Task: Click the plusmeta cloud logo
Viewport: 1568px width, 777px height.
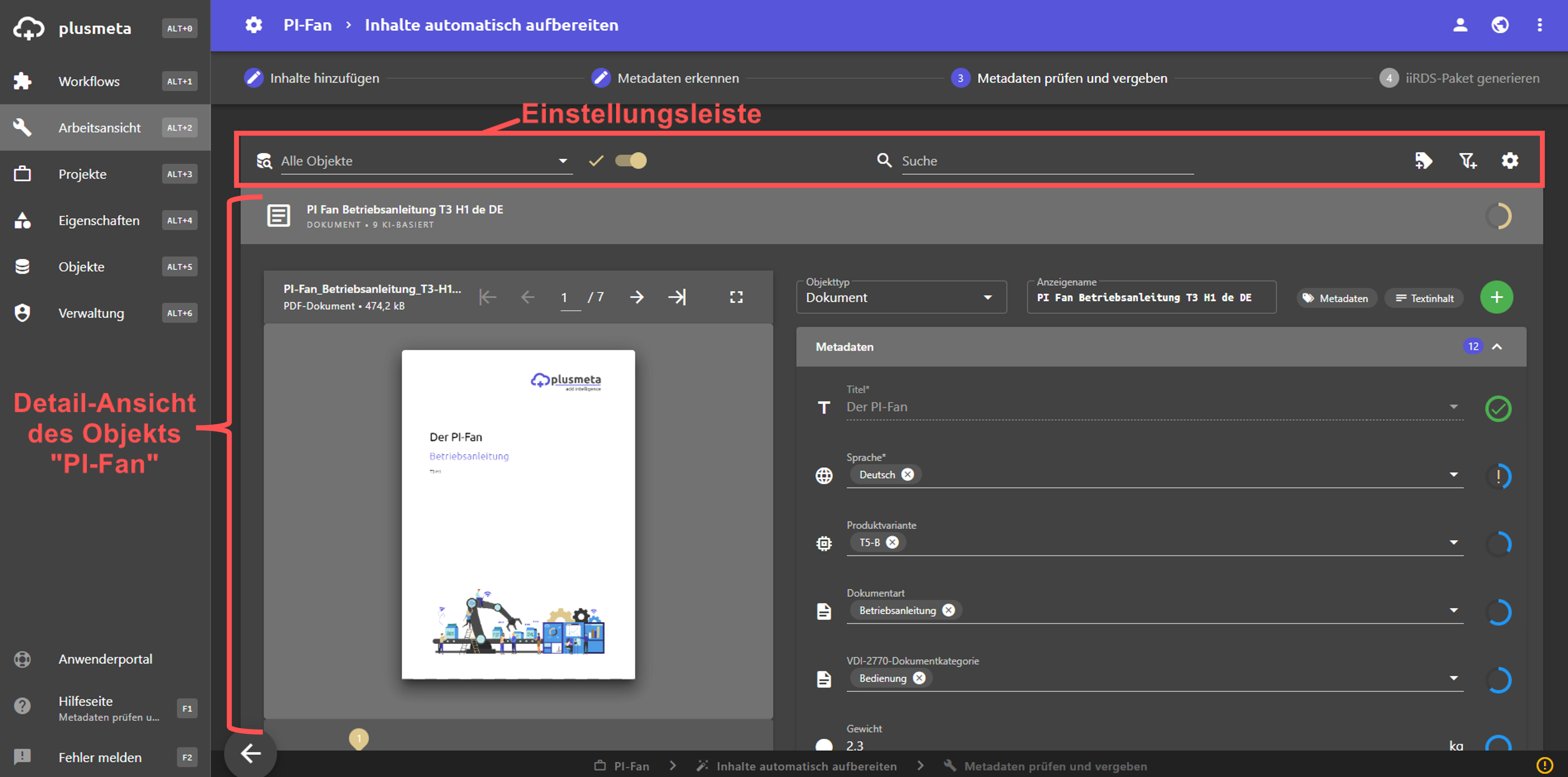Action: (29, 29)
